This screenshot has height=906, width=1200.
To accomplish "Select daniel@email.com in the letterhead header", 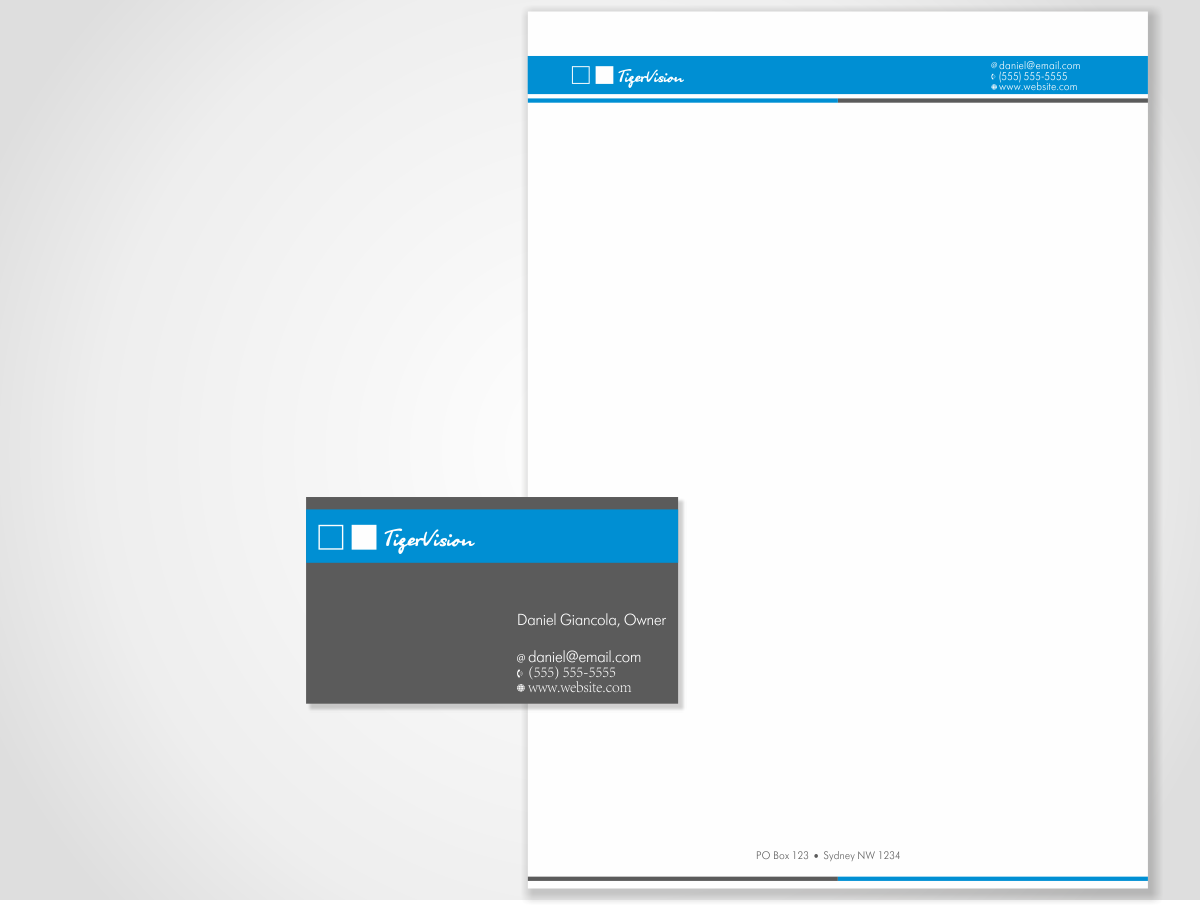I will pyautogui.click(x=1040, y=66).
